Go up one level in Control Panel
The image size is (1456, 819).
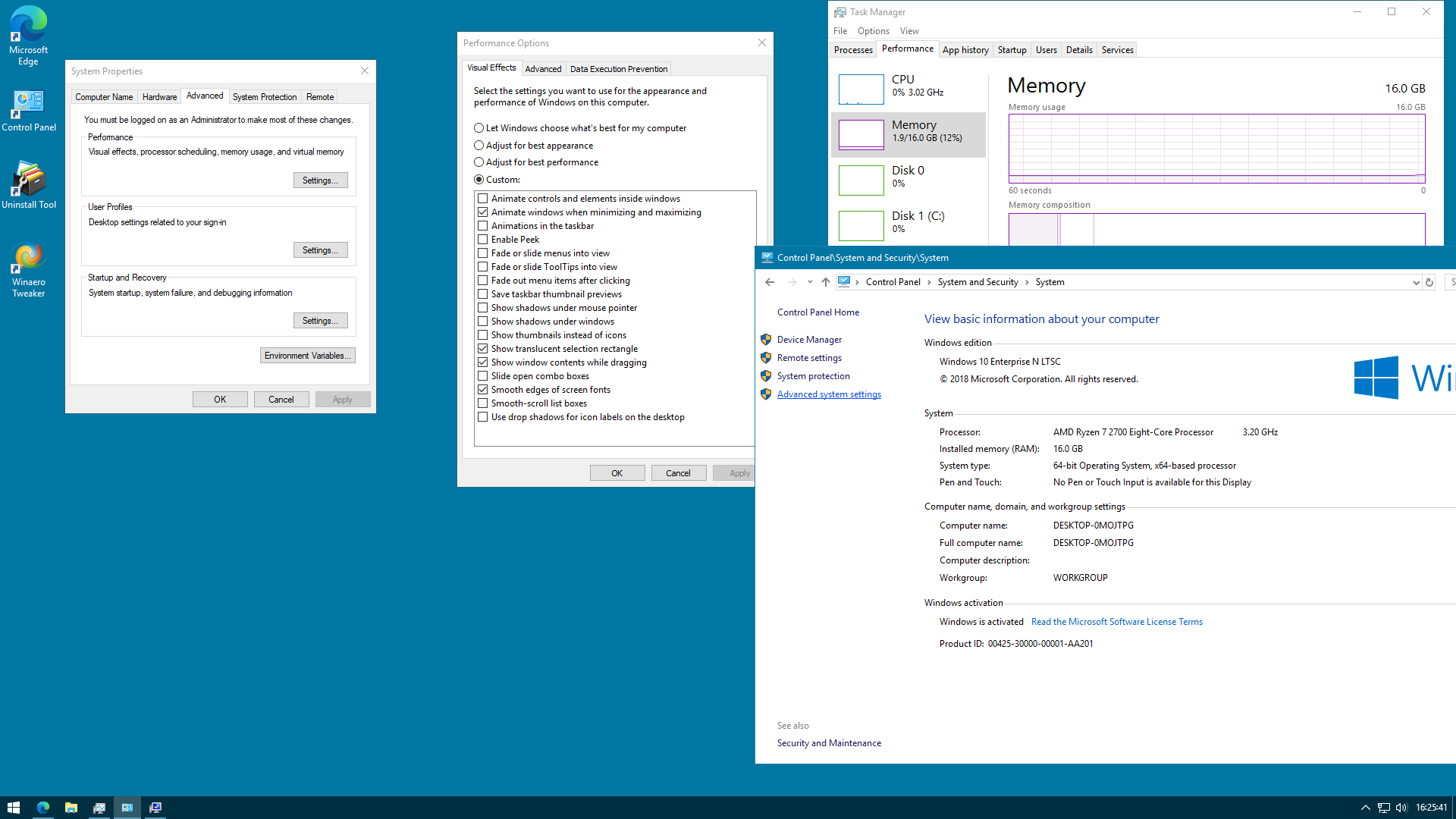click(825, 282)
